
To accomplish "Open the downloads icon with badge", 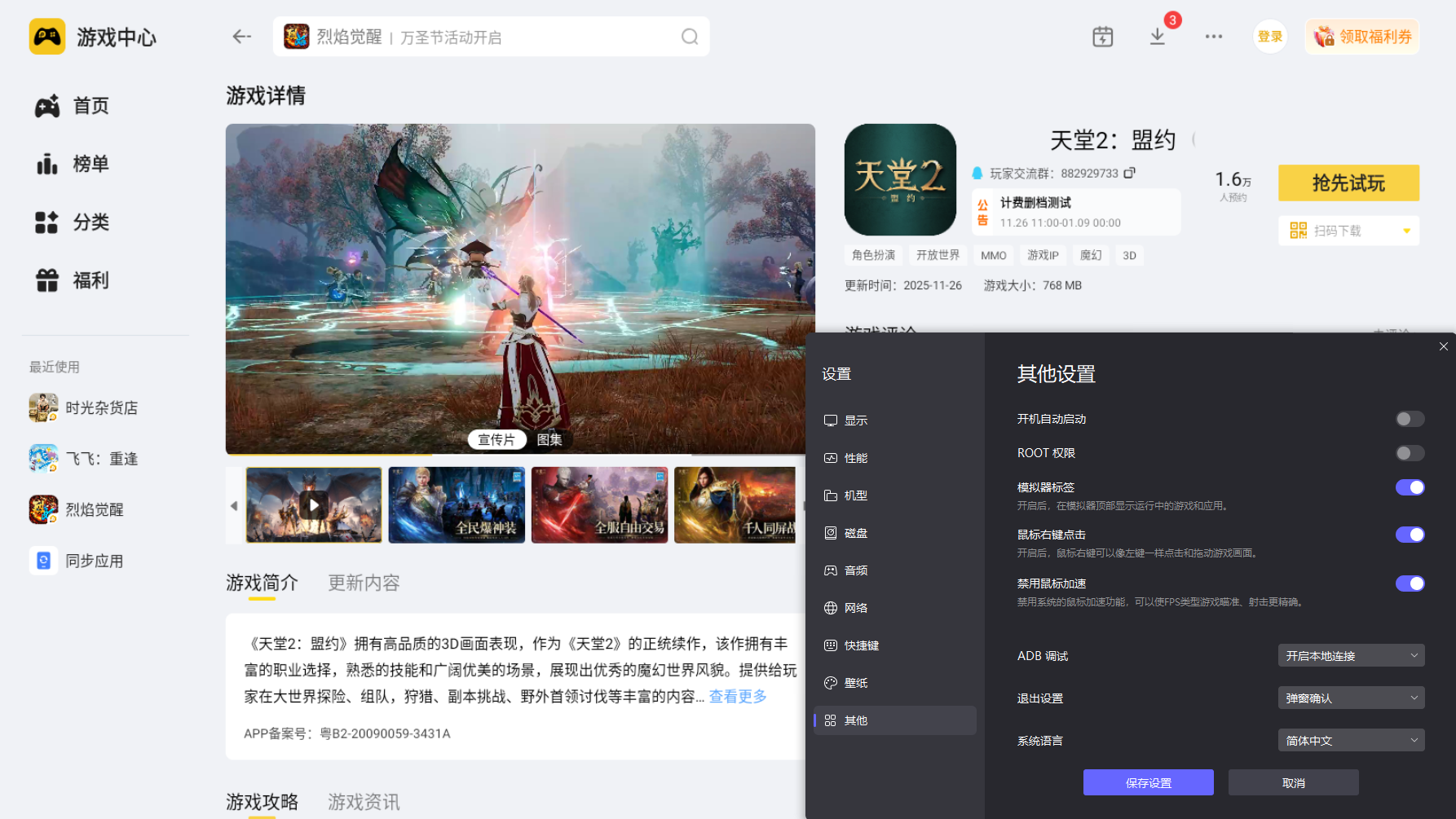I will tap(1158, 37).
